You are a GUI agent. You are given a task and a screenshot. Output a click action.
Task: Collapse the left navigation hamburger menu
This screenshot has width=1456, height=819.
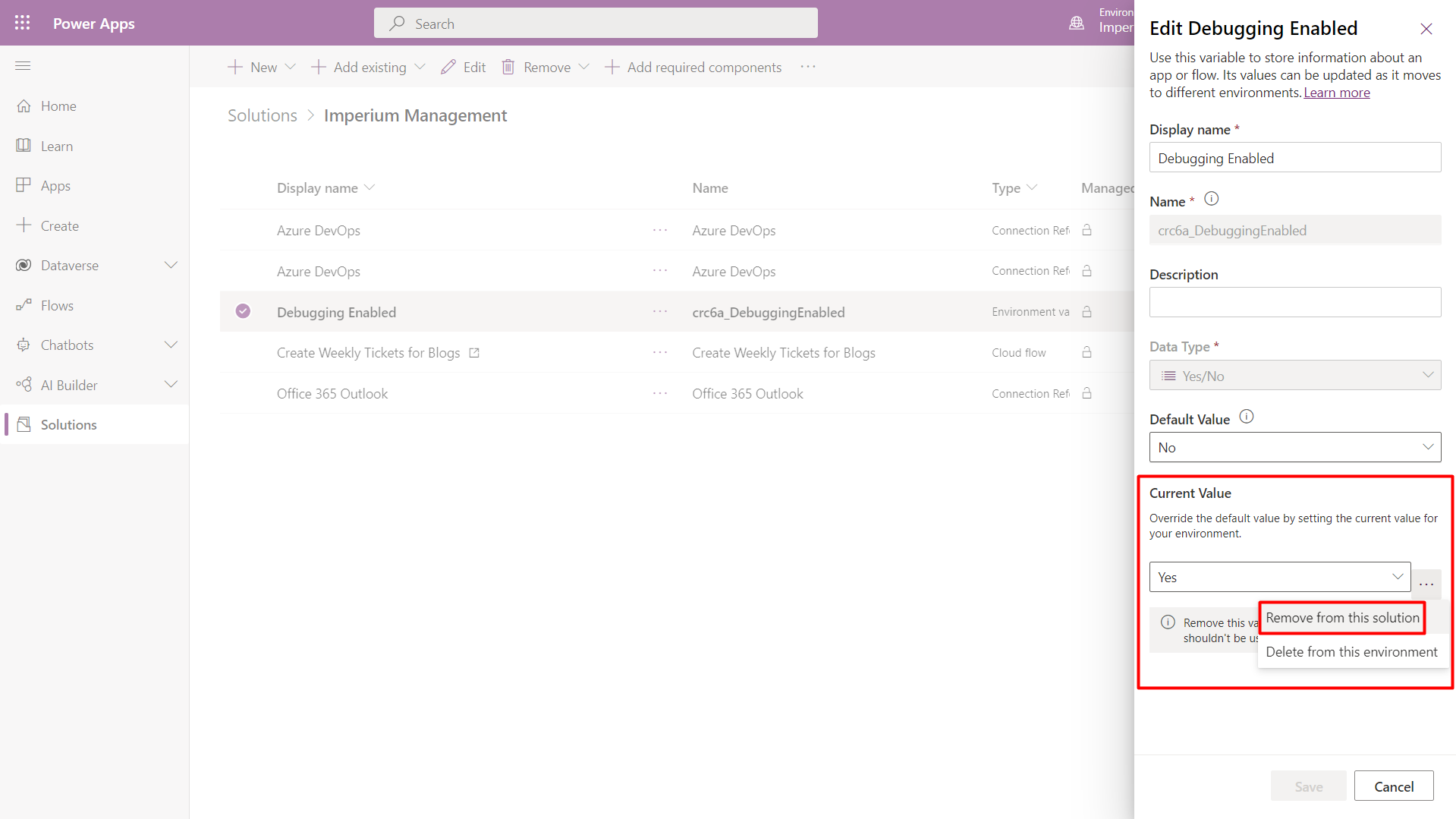[23, 66]
